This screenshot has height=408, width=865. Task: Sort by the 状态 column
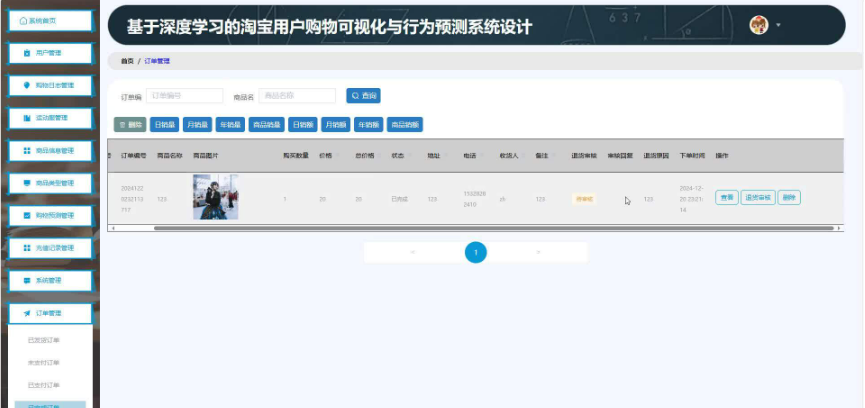[398, 156]
